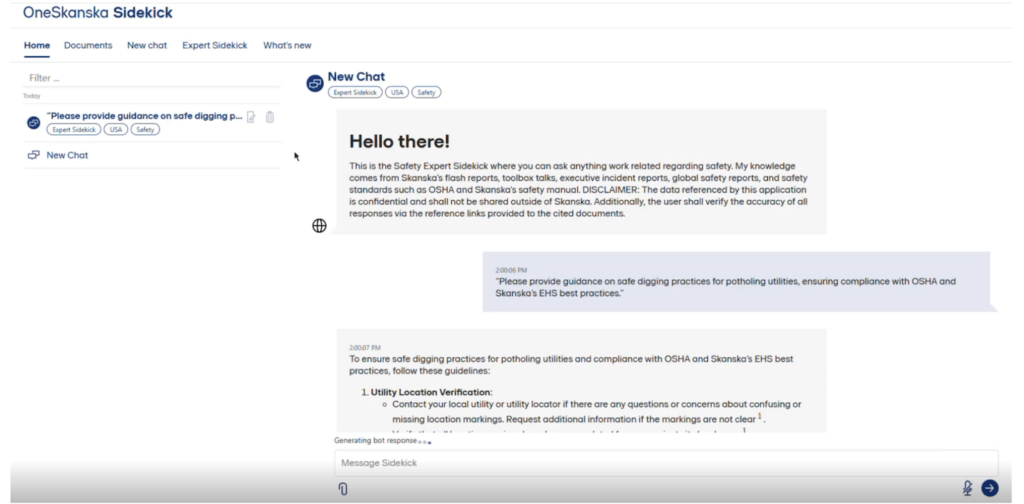Click the 2:00:07 PM bot response timestamp
Viewport: 1024px width, 504px height.
click(364, 348)
